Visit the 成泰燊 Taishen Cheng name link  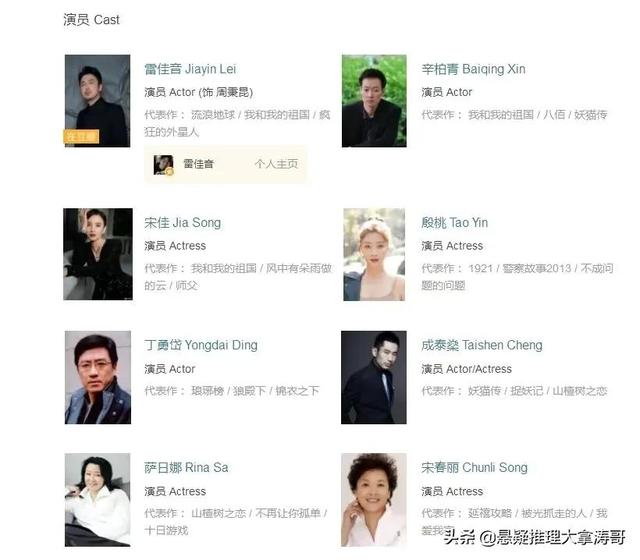[482, 345]
